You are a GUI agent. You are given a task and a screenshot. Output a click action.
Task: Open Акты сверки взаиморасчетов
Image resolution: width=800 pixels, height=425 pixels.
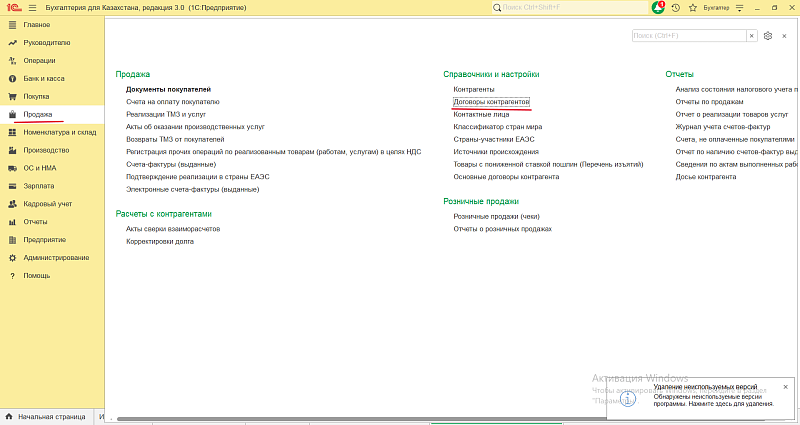(x=173, y=229)
